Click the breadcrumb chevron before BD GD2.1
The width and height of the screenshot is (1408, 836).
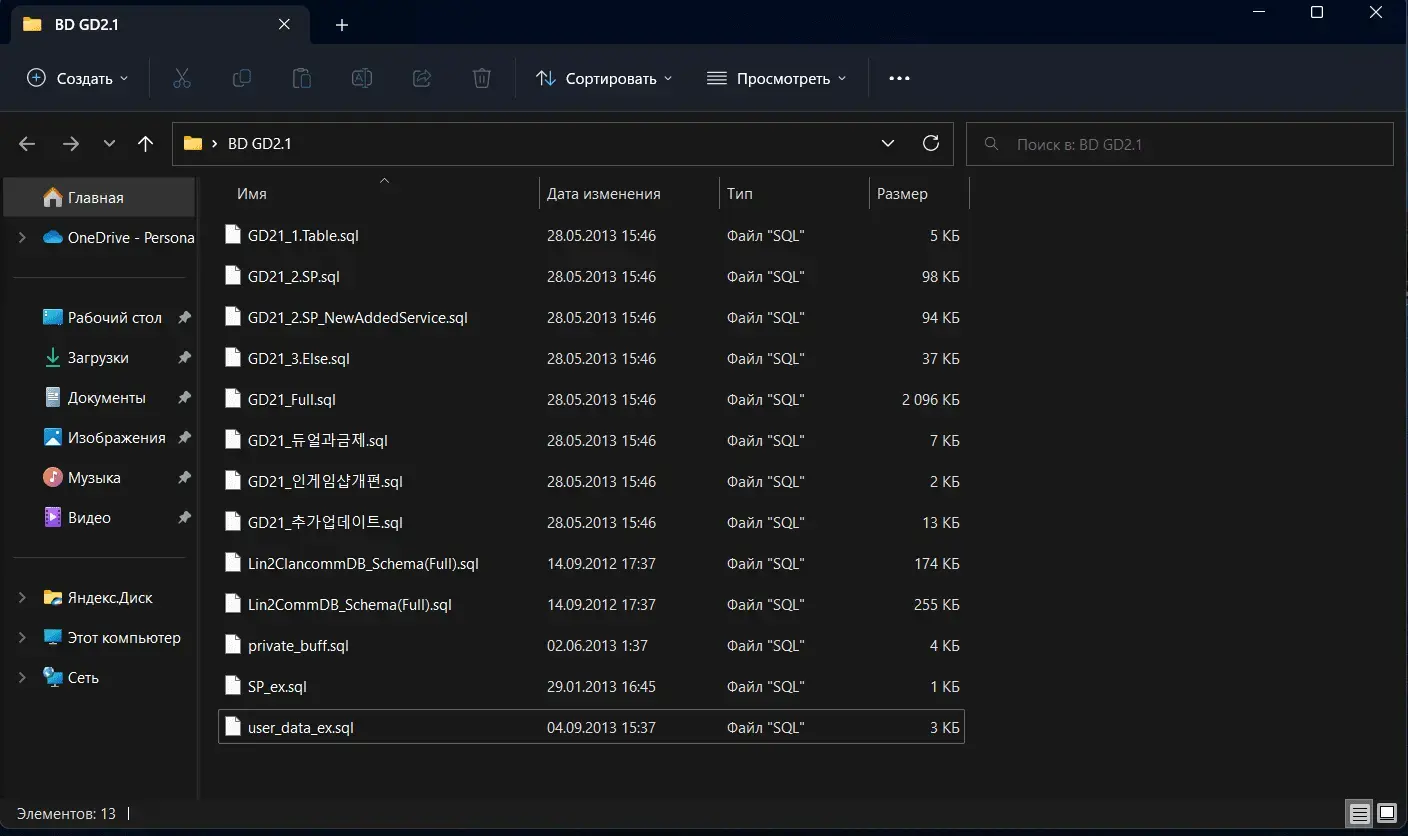point(215,144)
